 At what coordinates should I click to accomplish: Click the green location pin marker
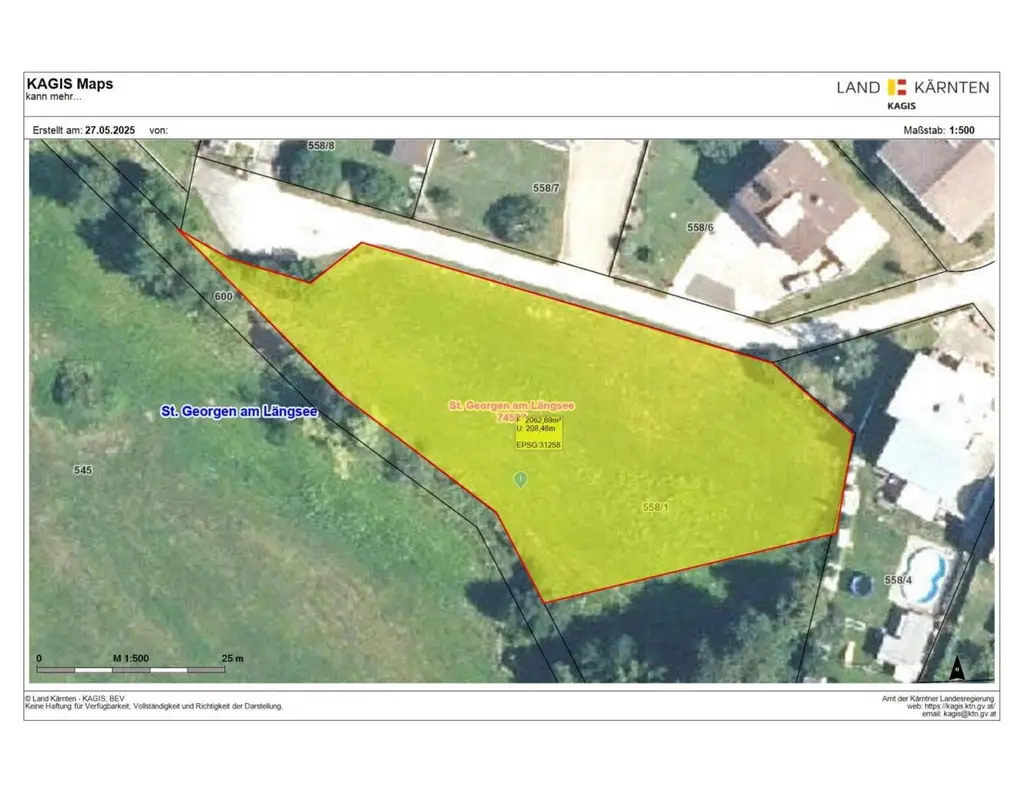pyautogui.click(x=520, y=480)
